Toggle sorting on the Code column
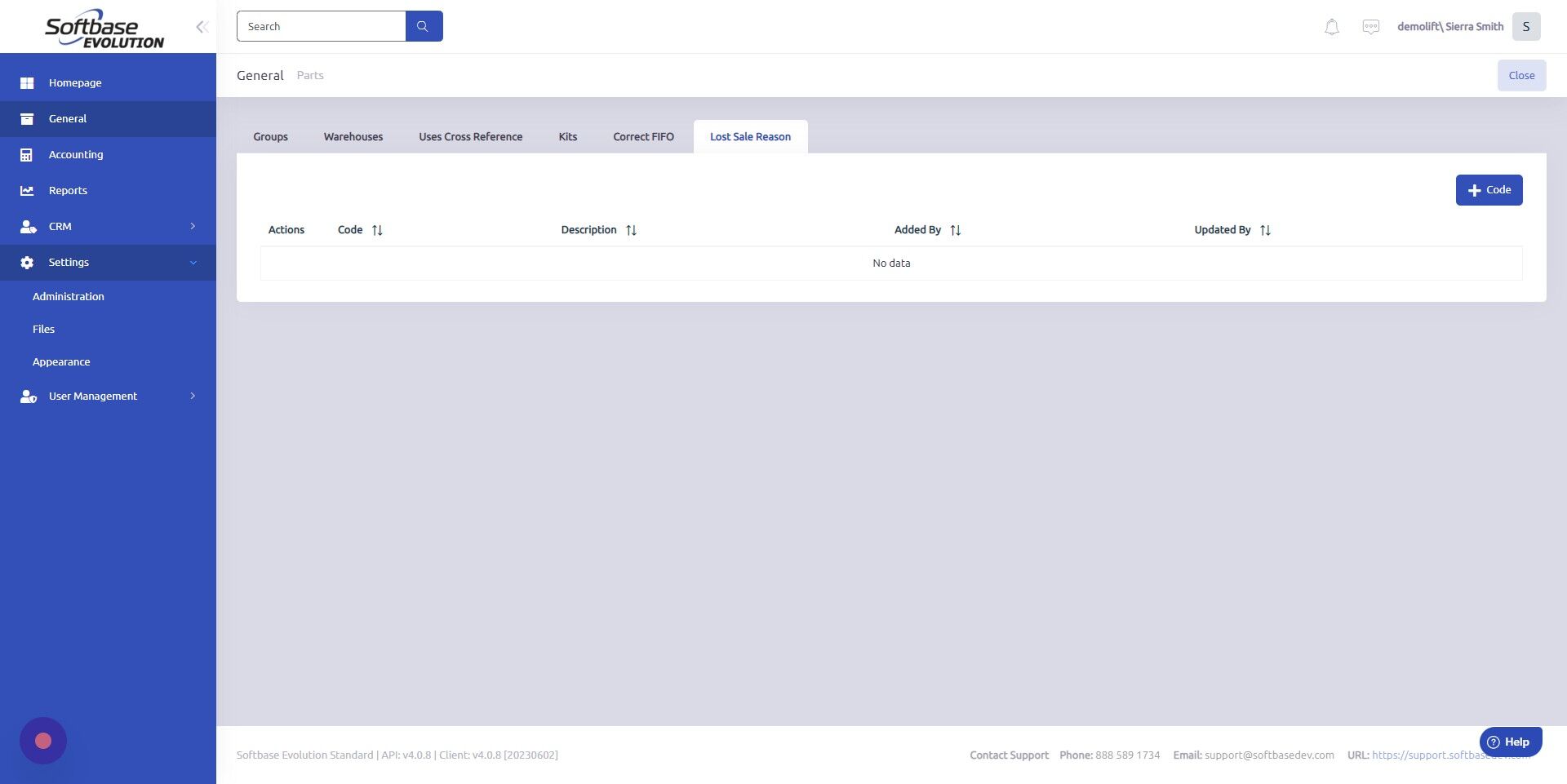 pyautogui.click(x=377, y=230)
